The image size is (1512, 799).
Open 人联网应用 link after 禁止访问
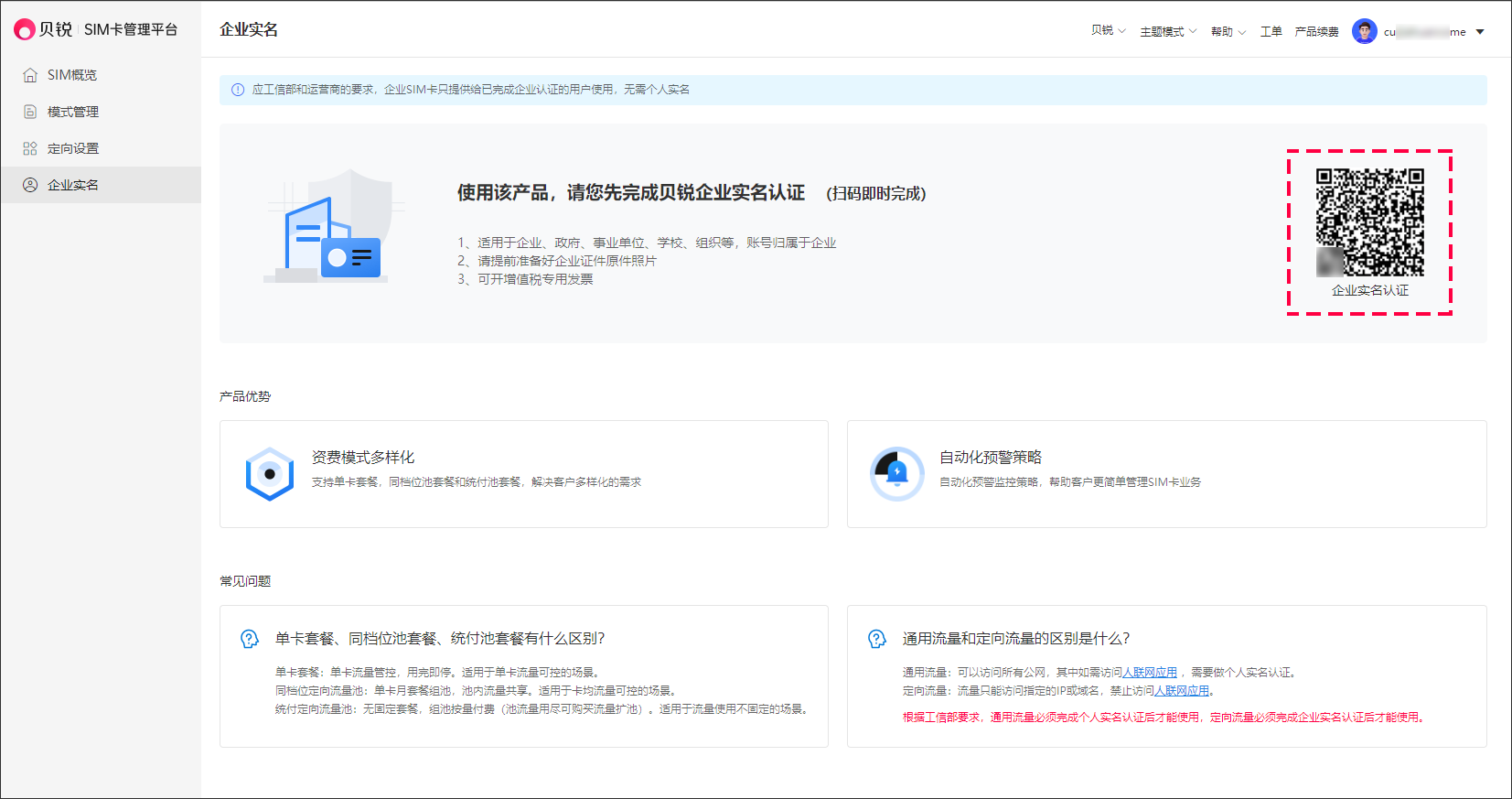pyautogui.click(x=1182, y=691)
